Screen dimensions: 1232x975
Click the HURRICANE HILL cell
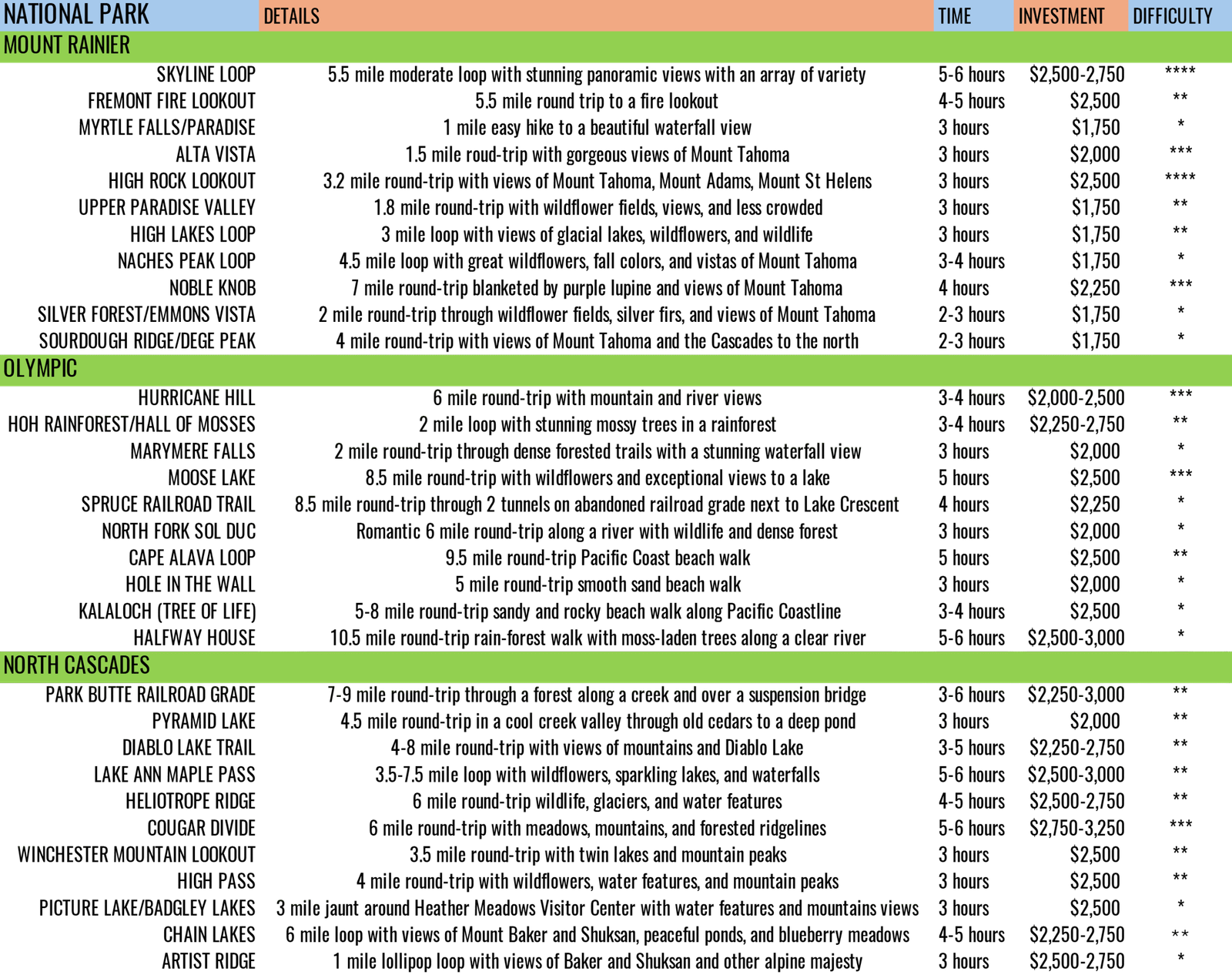[x=196, y=398]
